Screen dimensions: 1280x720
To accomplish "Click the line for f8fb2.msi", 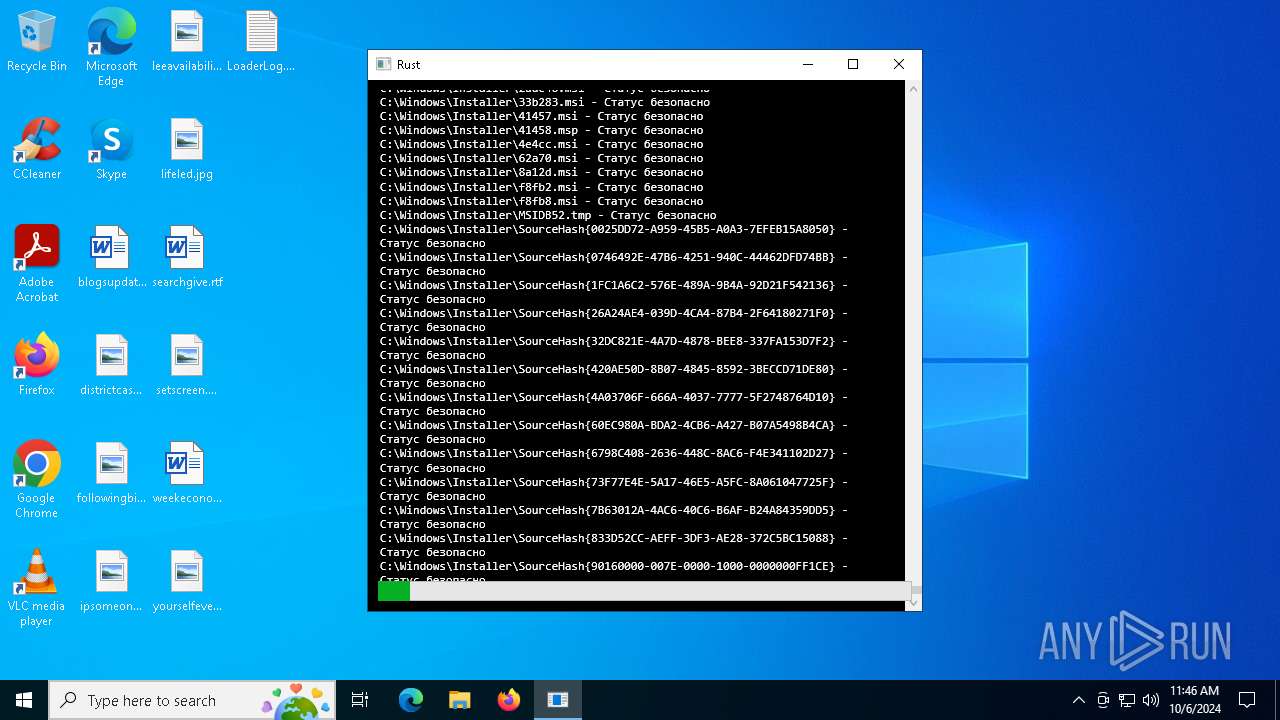I will [541, 187].
